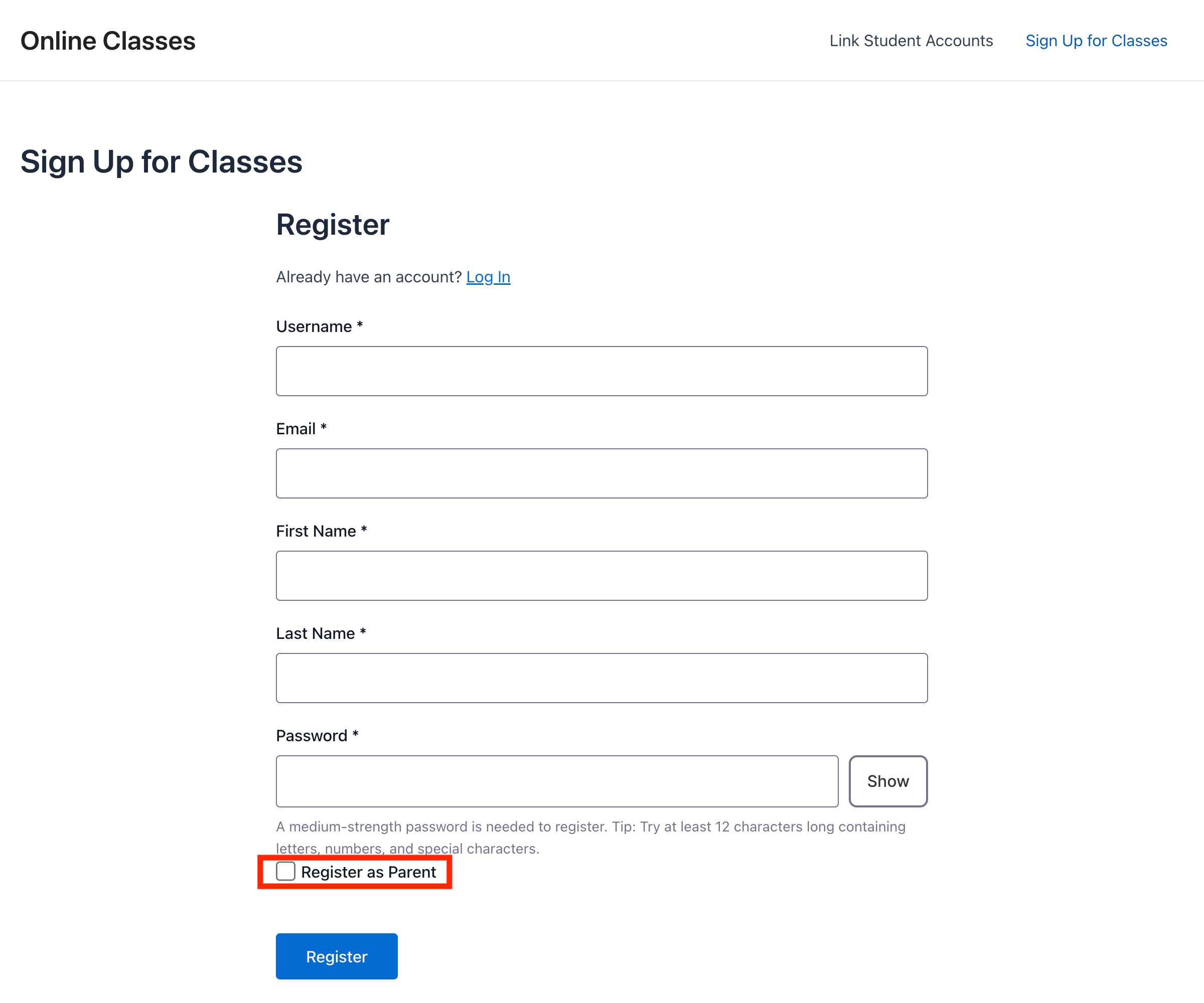Screen dimensions: 1204x1003
Task: Open the Log In link
Action: pos(488,277)
